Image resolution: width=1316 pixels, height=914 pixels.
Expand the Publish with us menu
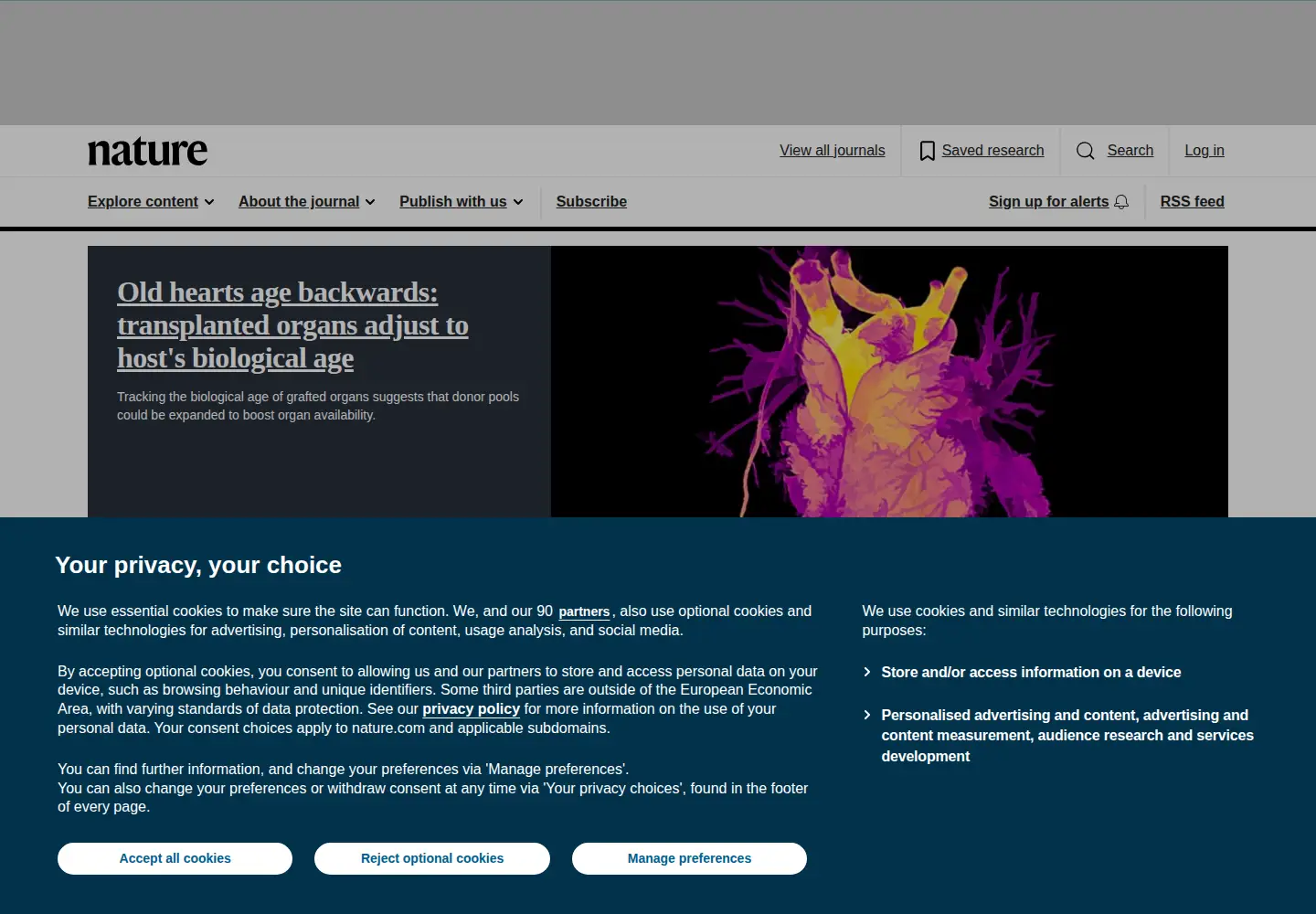[462, 202]
